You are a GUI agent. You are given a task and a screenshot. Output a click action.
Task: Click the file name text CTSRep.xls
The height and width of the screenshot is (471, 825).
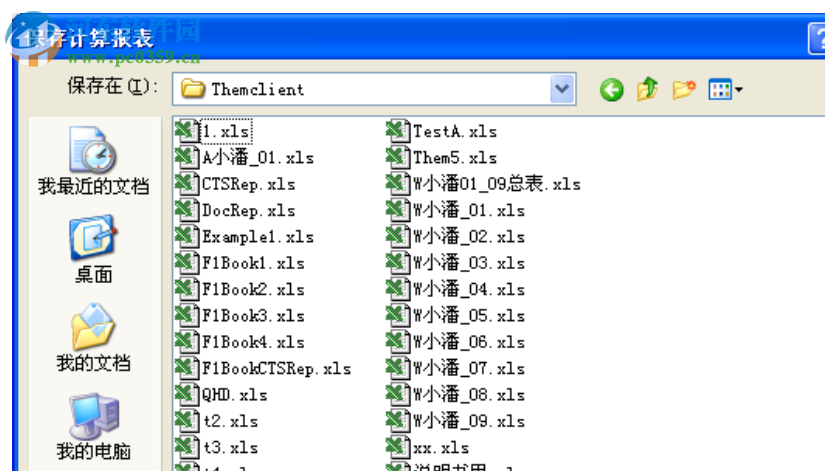(x=249, y=184)
